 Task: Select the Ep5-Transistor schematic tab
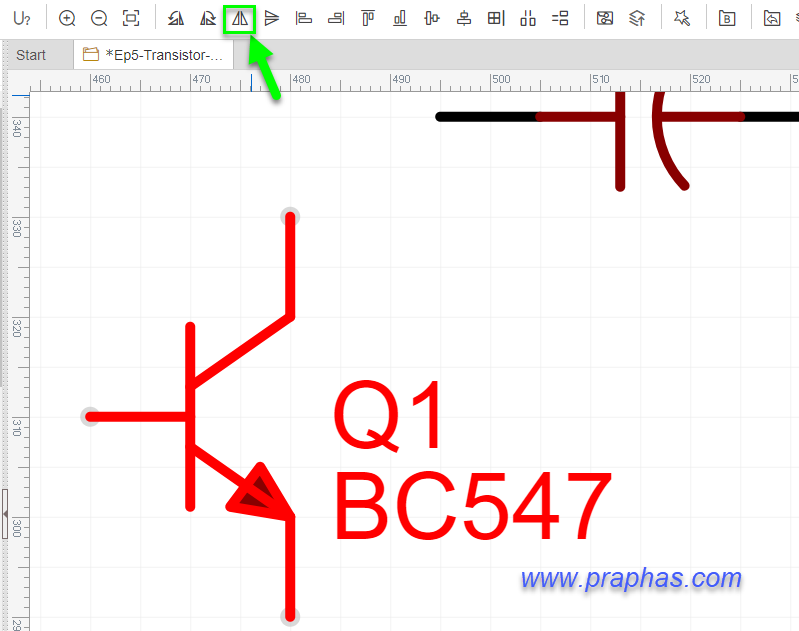153,55
